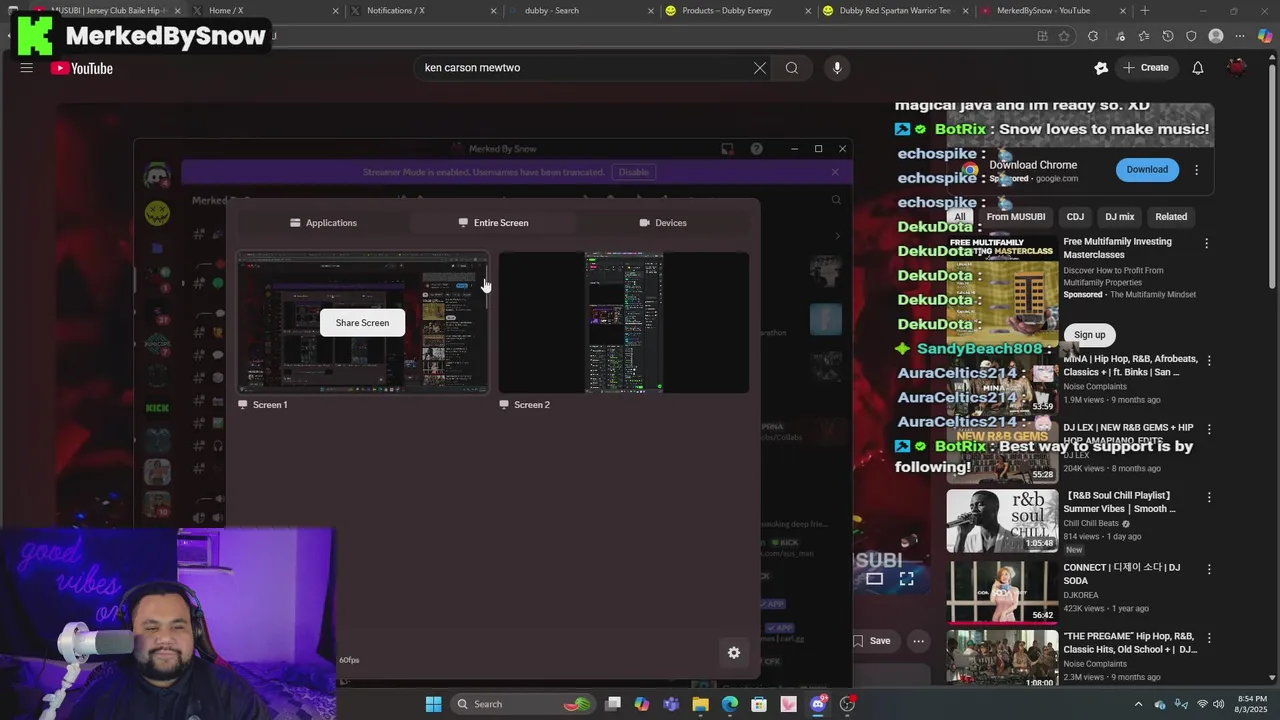Open the CONNECT DJ SODA video thumbnail
The height and width of the screenshot is (720, 1280).
tap(1001, 591)
